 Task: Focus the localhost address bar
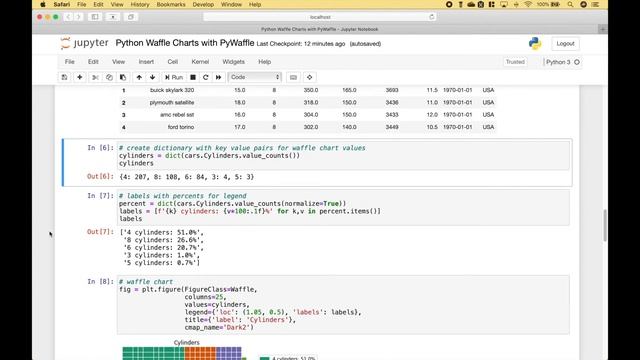click(x=320, y=17)
